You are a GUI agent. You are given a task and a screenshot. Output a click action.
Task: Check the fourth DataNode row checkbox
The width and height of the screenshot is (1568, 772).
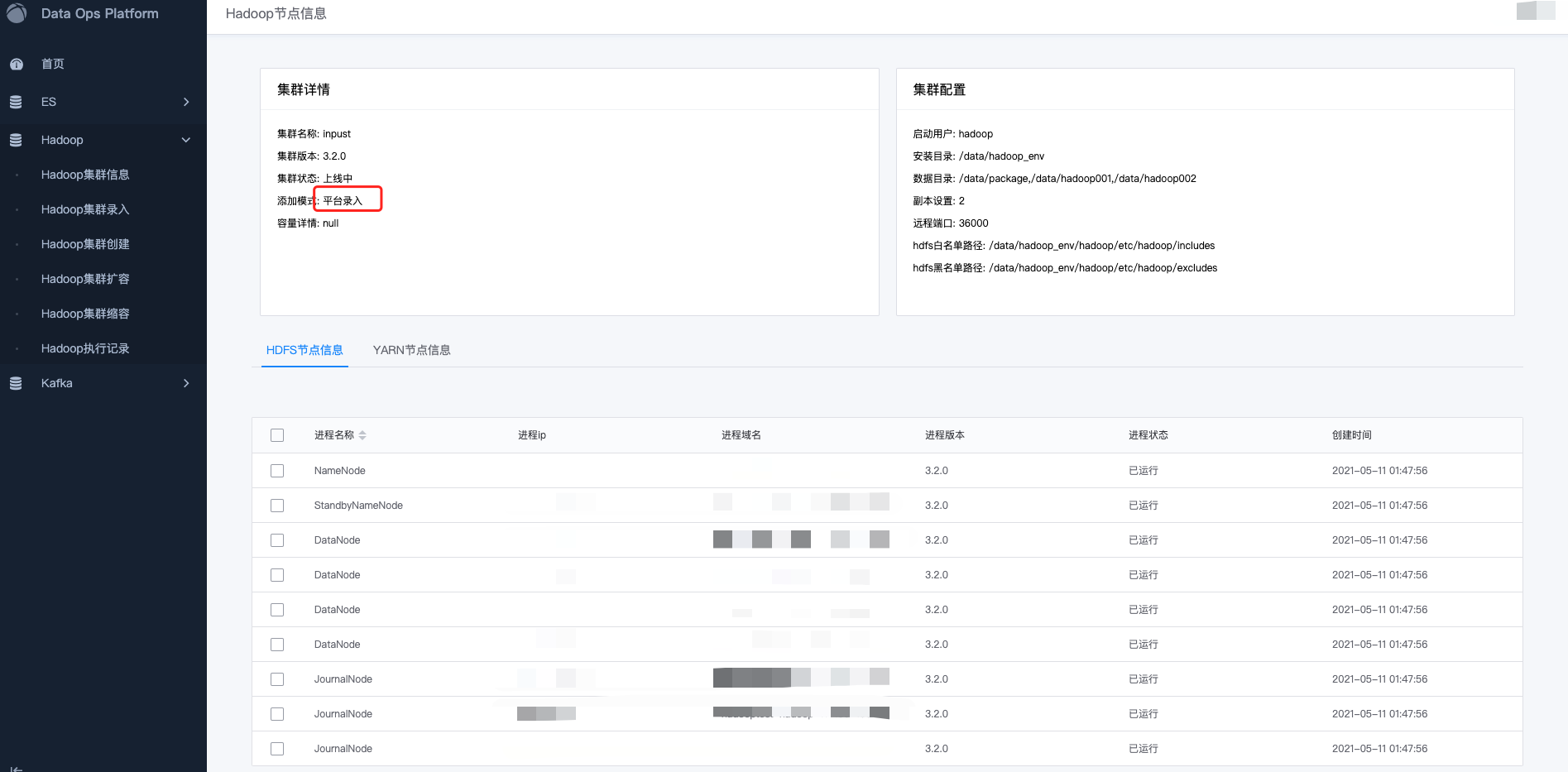277,645
